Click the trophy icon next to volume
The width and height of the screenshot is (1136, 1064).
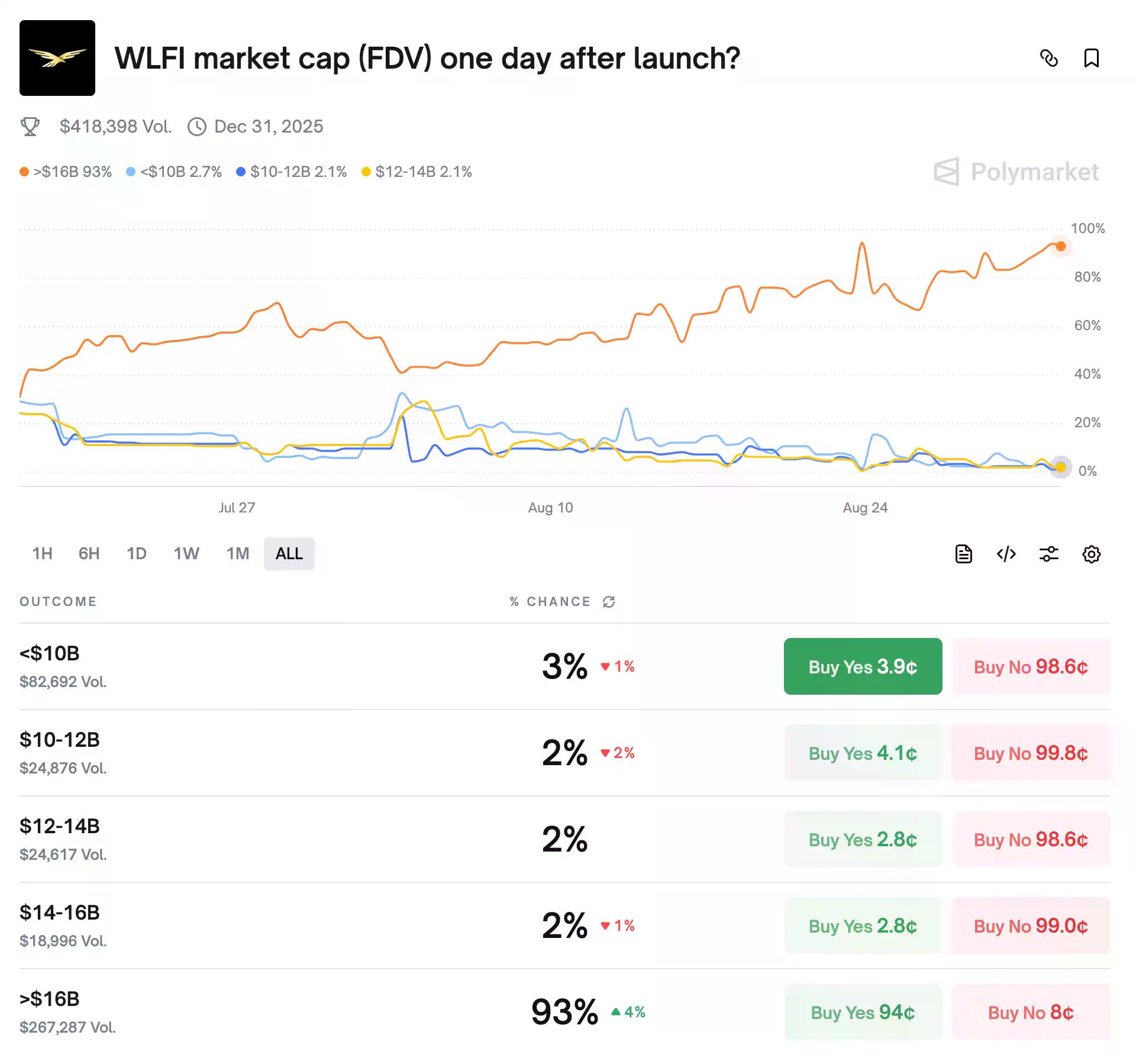[30, 126]
